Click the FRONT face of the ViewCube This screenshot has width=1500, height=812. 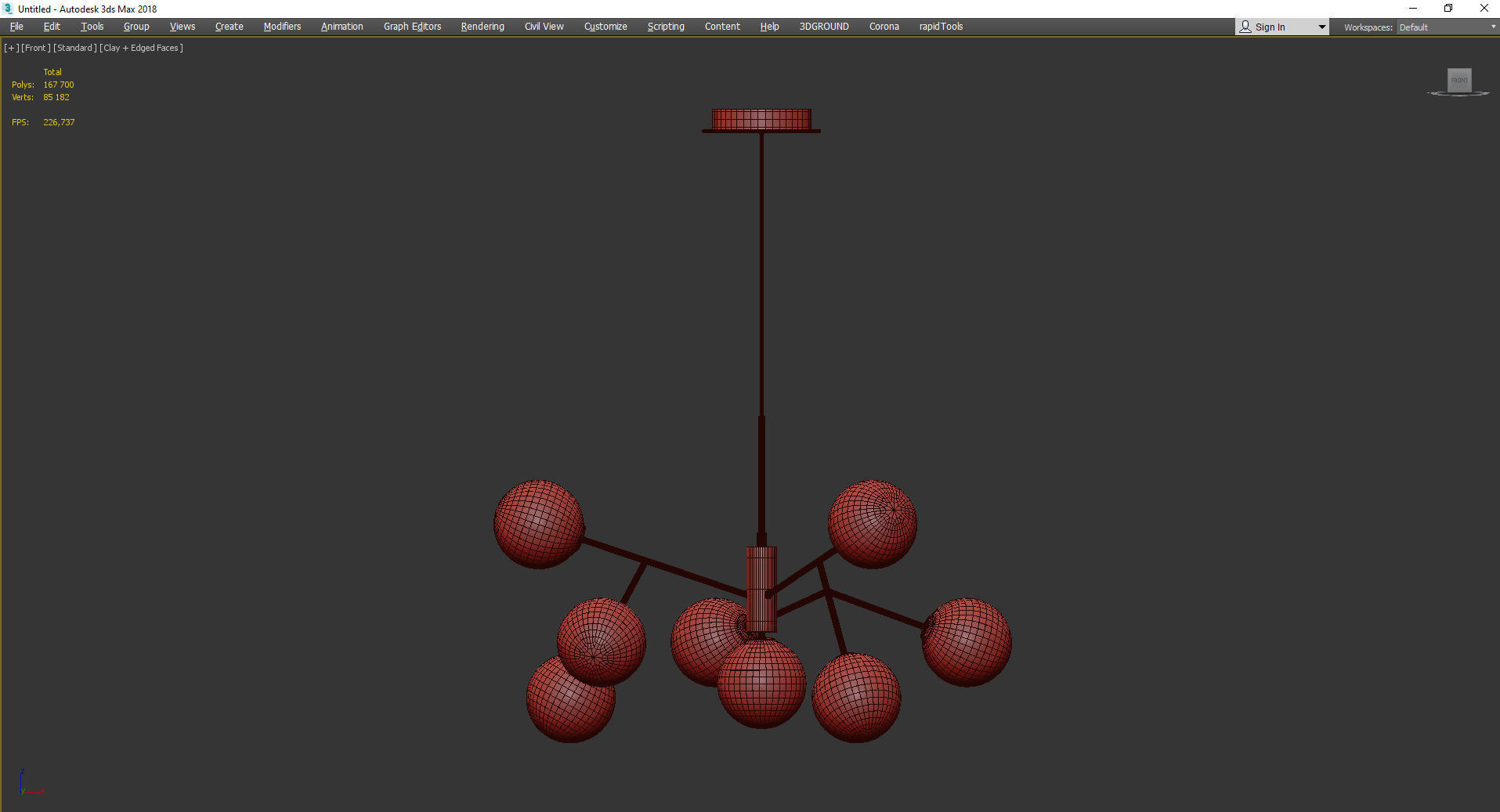[1459, 80]
